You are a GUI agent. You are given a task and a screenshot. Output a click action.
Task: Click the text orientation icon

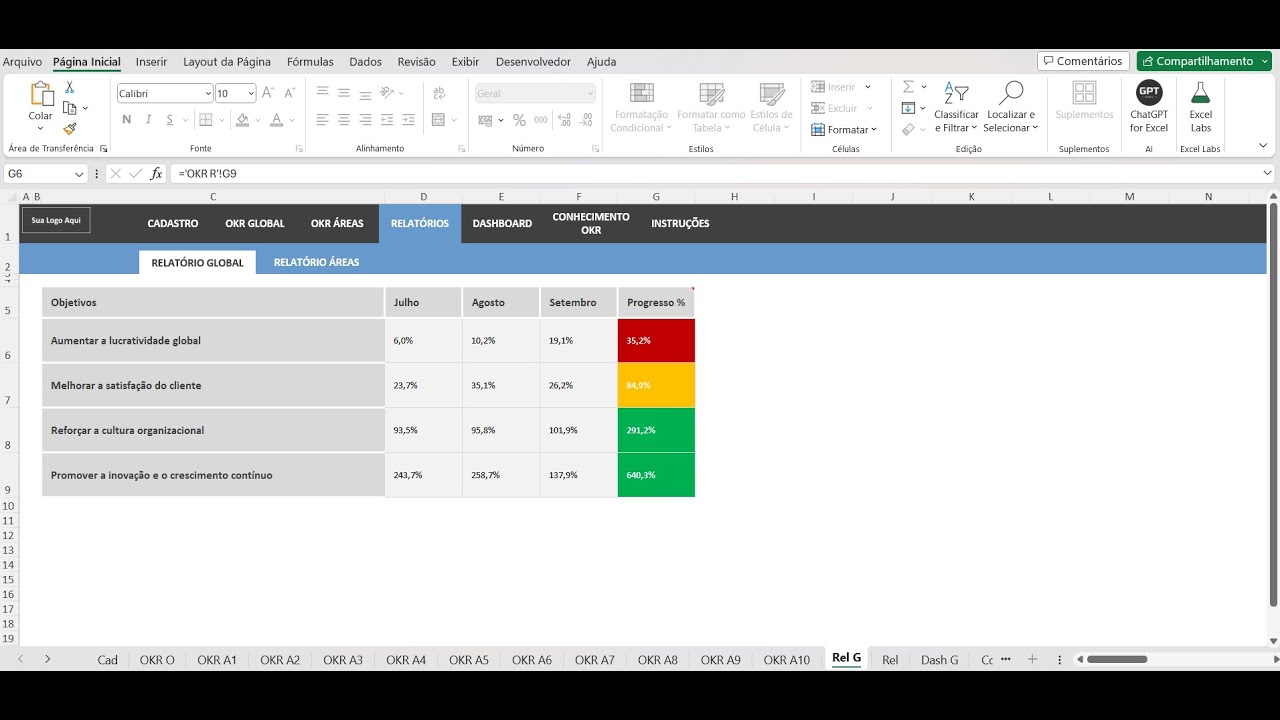coord(388,92)
